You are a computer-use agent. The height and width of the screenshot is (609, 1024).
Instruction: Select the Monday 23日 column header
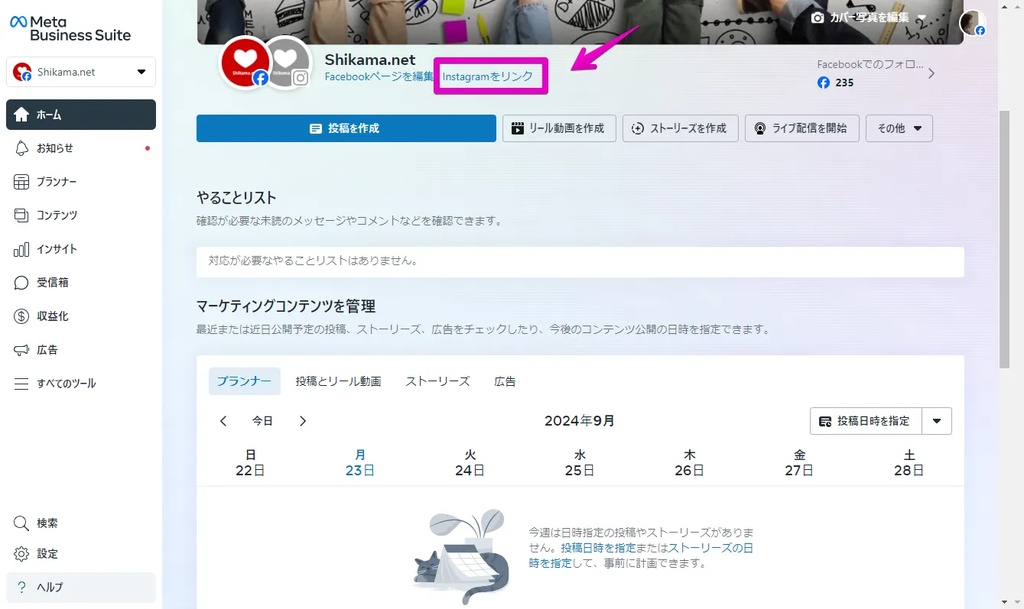point(360,463)
